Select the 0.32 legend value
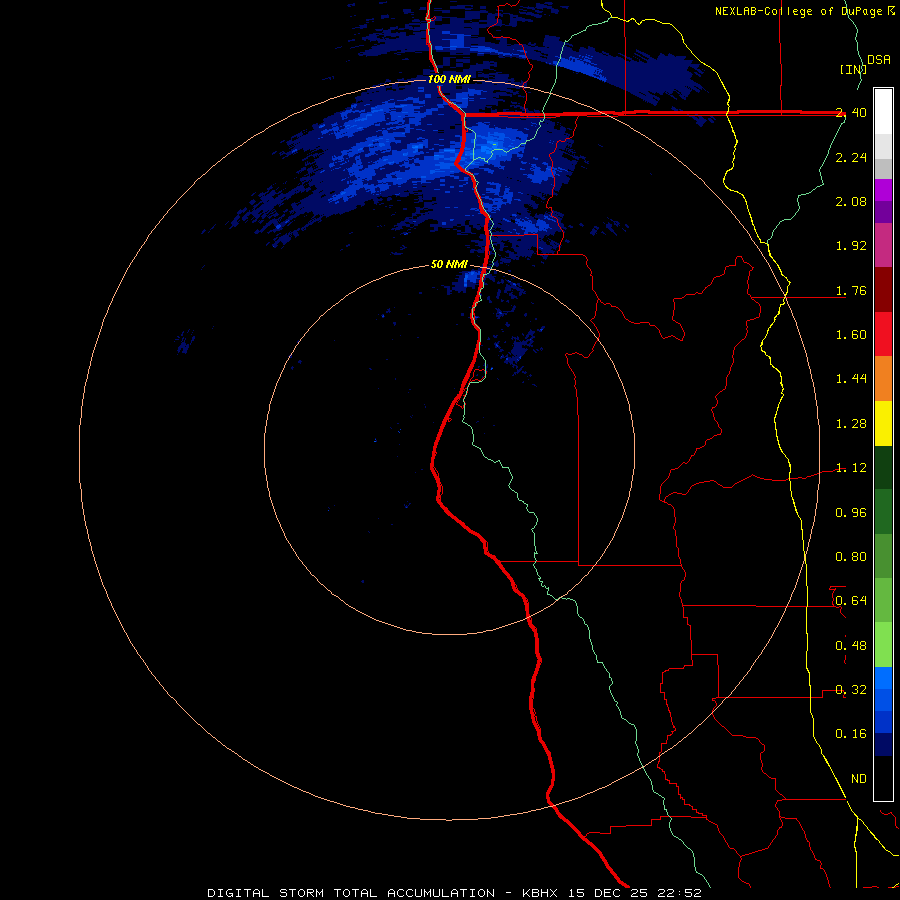 tap(851, 690)
